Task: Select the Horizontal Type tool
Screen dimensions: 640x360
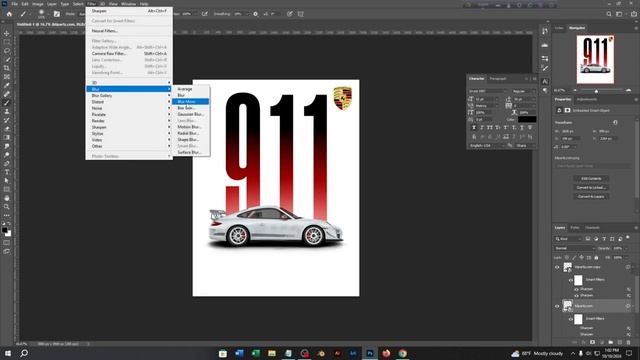Action: [x=7, y=172]
